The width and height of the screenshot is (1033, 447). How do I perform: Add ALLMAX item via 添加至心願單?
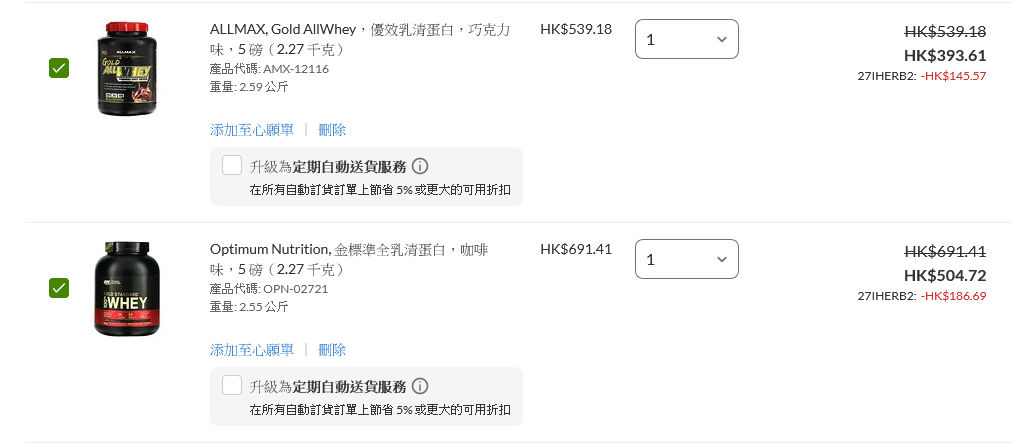(x=252, y=130)
